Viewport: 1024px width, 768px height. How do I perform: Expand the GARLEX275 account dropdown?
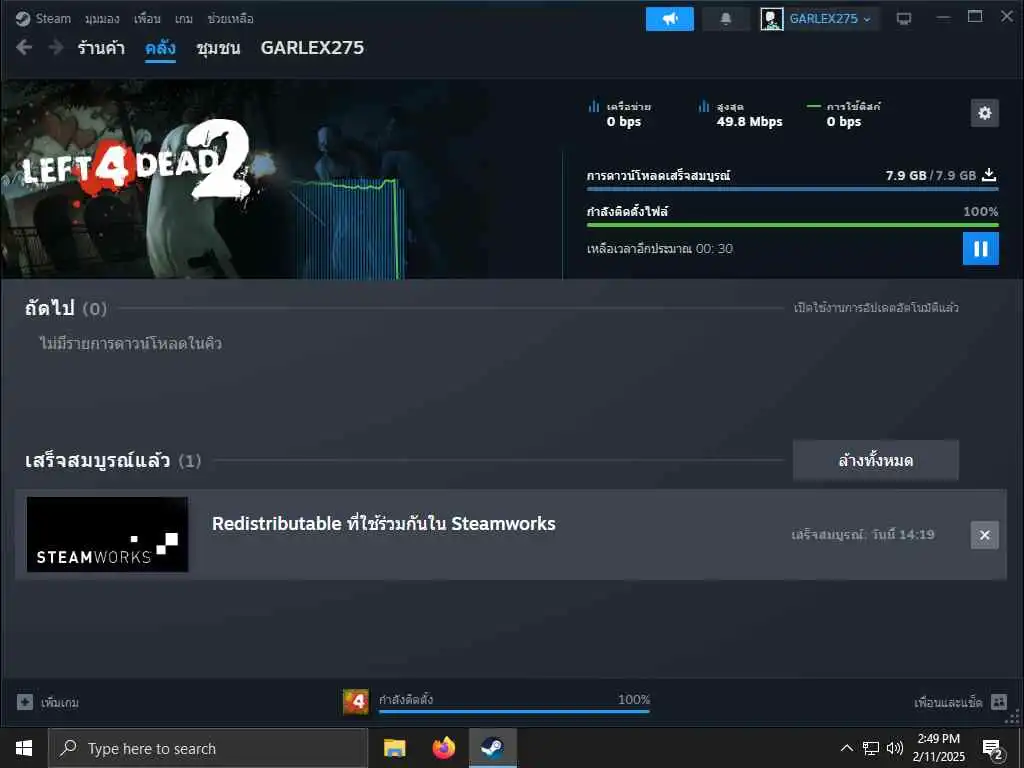pos(829,19)
